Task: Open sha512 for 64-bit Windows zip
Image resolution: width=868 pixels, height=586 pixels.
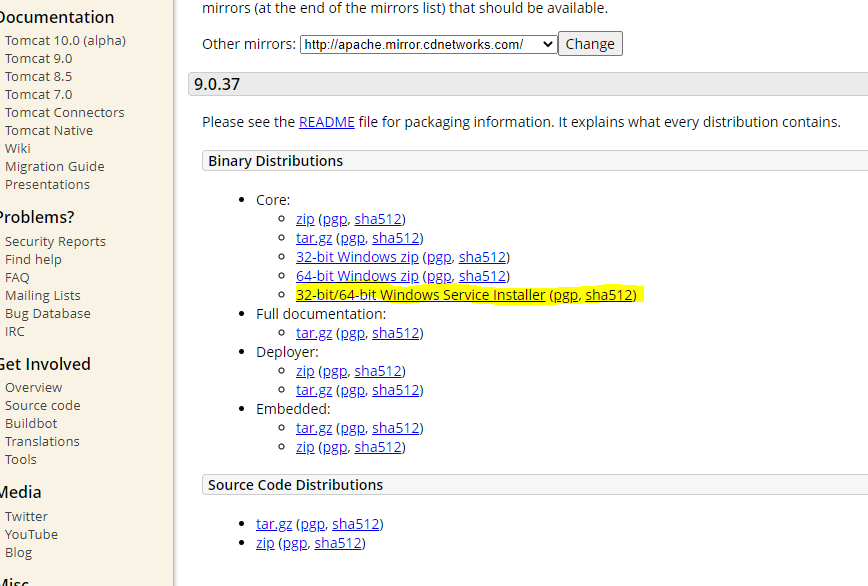Action: coord(483,276)
